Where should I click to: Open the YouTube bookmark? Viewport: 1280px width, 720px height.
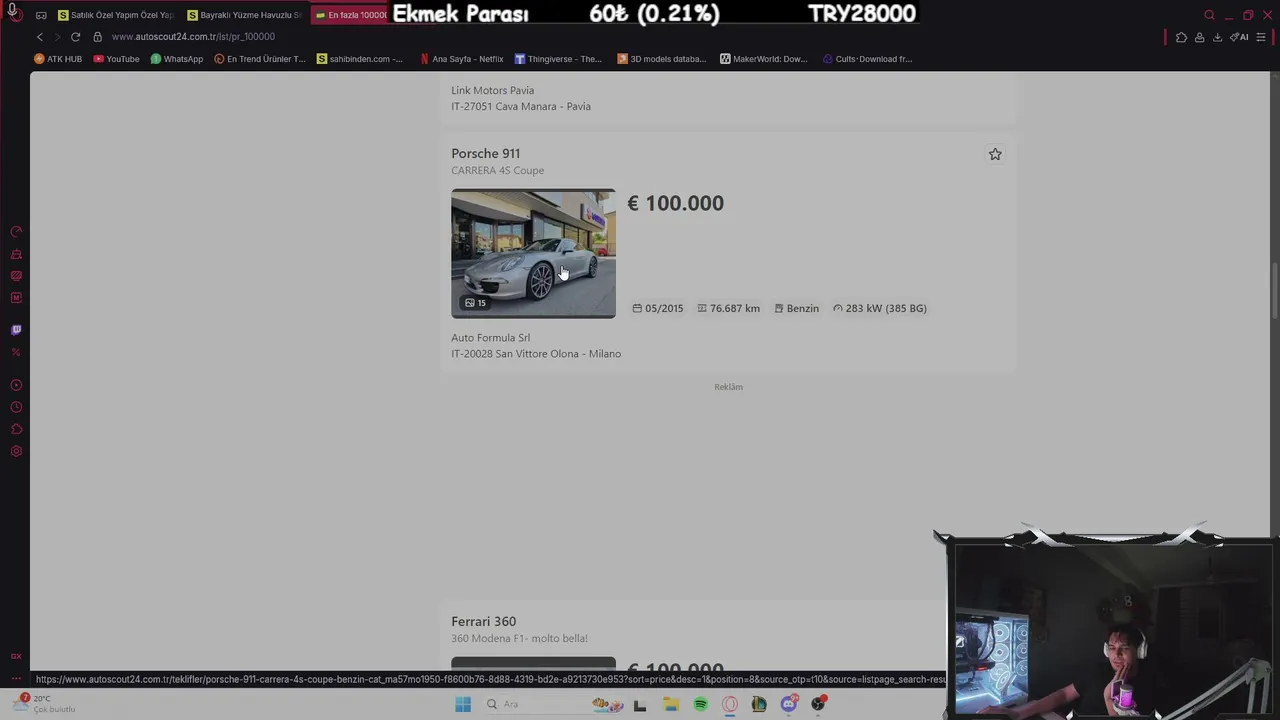[116, 59]
